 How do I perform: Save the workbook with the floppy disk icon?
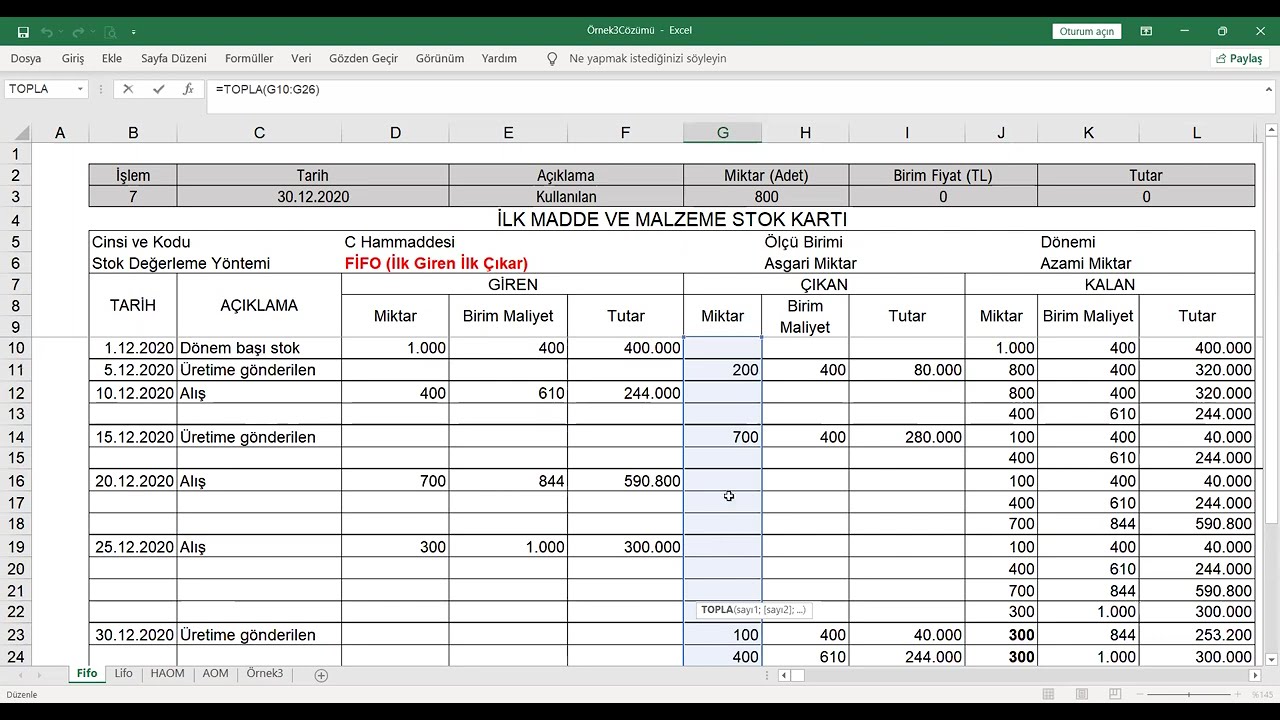[x=23, y=32]
